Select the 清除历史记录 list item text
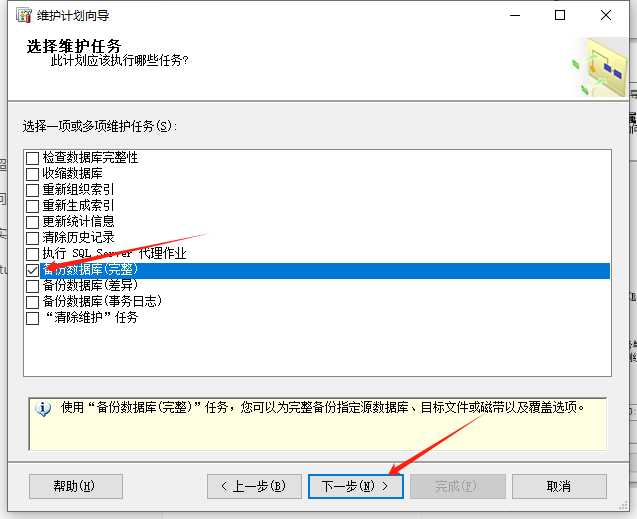This screenshot has width=637, height=519. pos(78,238)
